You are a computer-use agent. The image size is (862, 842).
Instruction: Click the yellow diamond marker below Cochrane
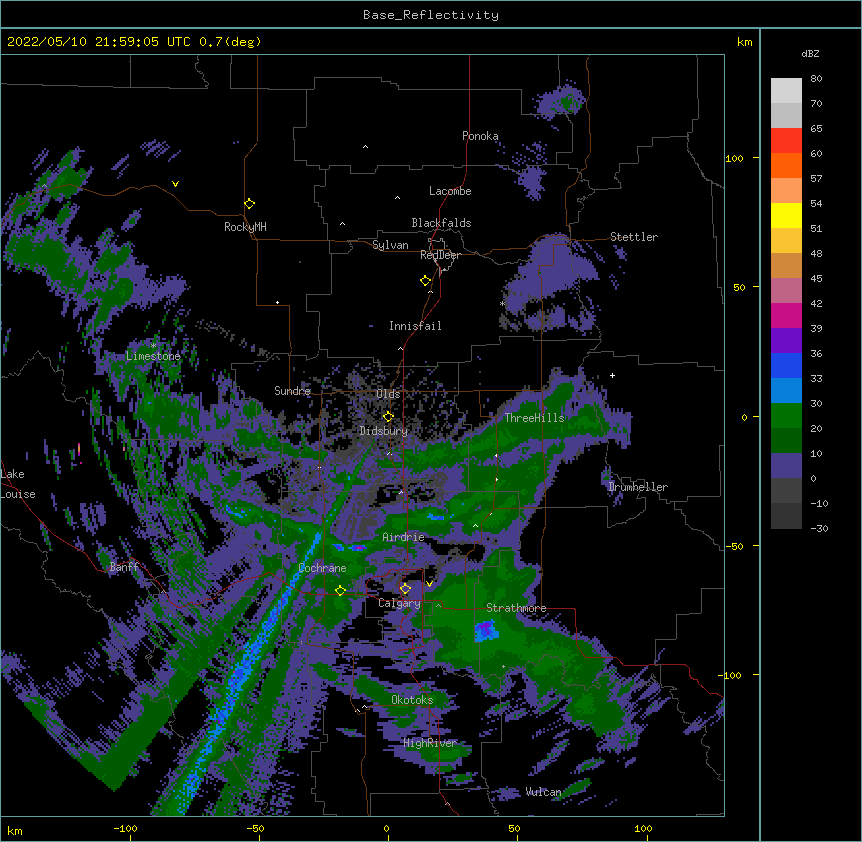pos(340,591)
